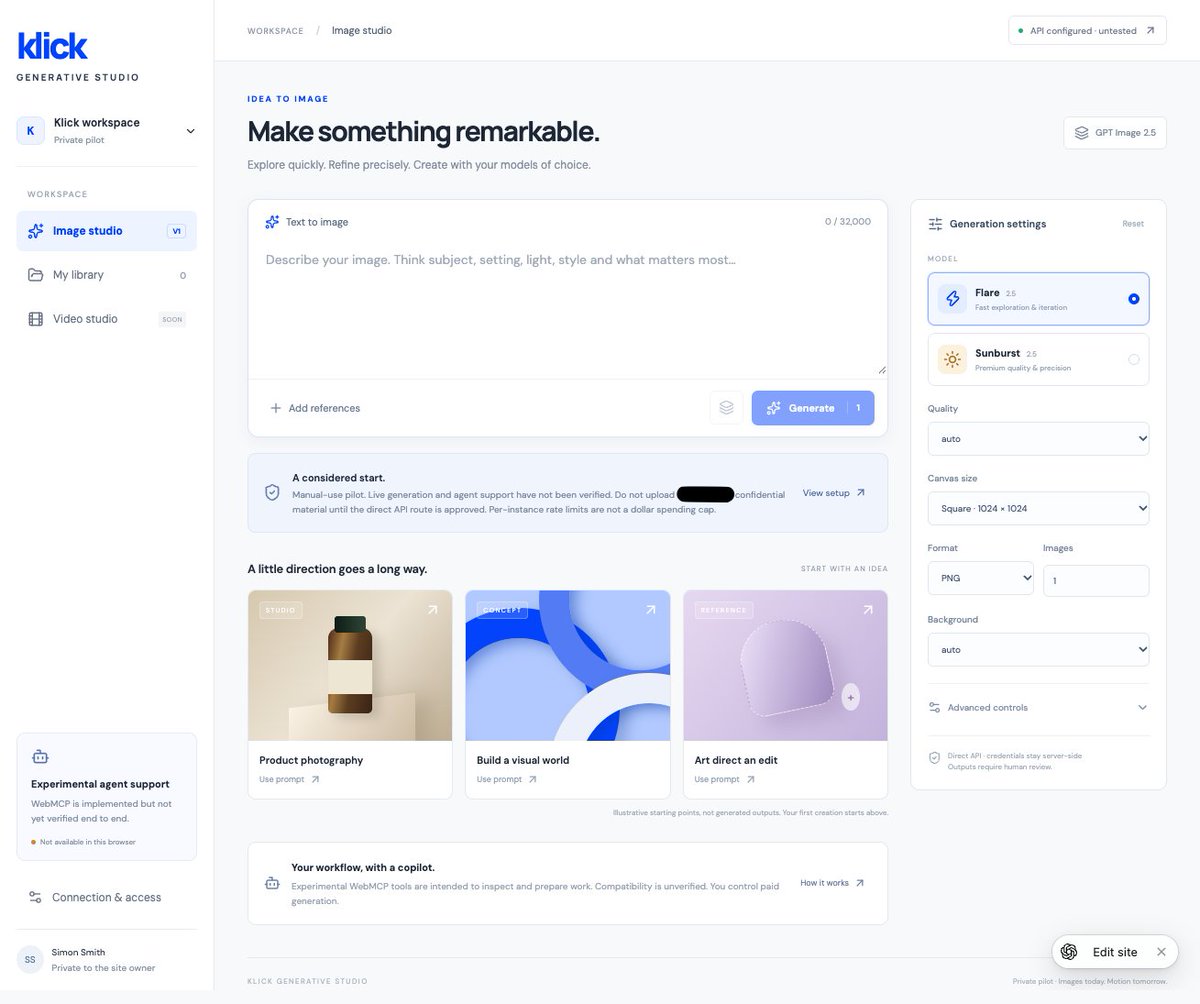1200x1004 pixels.
Task: Click the Art direct an edit thumbnail
Action: pyautogui.click(x=785, y=665)
